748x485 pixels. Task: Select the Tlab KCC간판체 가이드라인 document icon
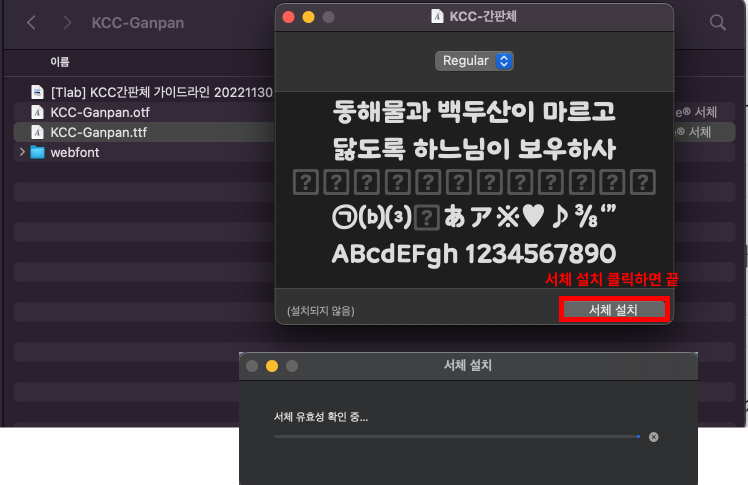[37, 92]
